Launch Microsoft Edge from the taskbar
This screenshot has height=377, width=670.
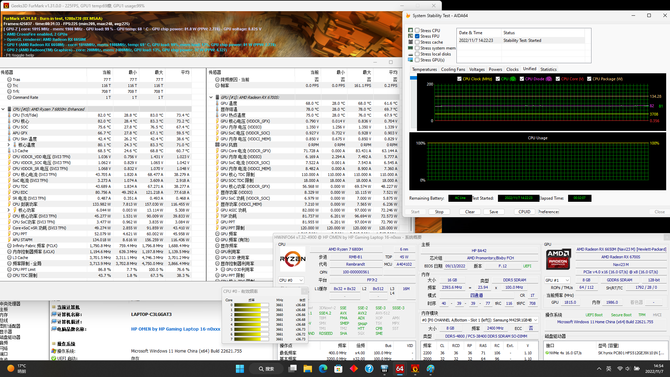click(x=323, y=368)
